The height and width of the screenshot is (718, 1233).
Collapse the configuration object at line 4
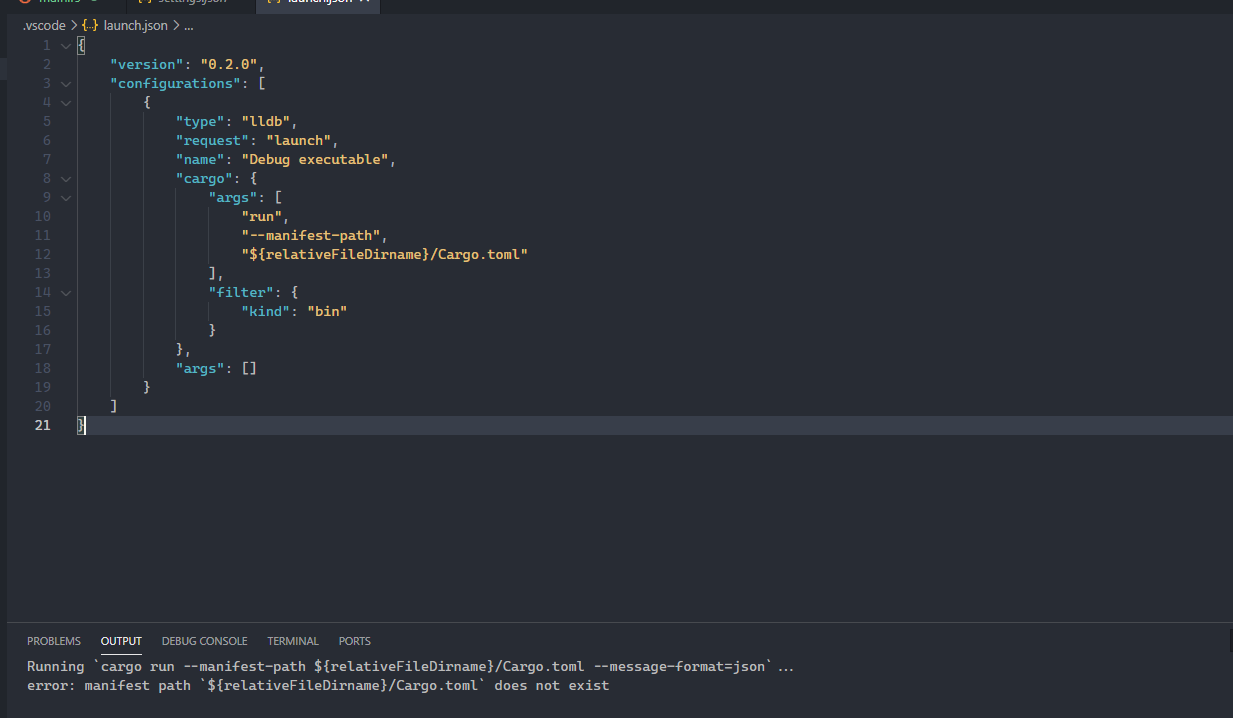[x=65, y=102]
